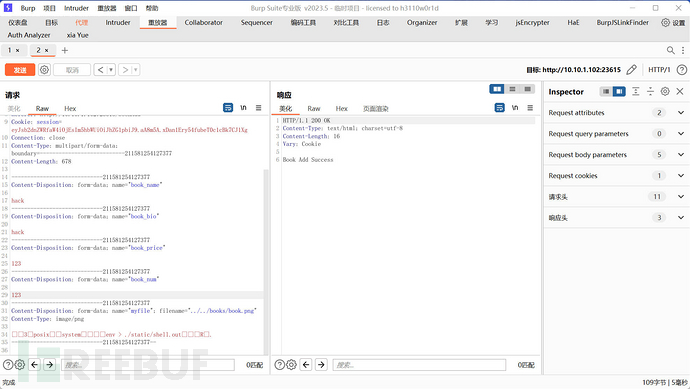690x389 pixels.
Task: Search Repeater tabs magnifier icon
Action: coord(671,50)
